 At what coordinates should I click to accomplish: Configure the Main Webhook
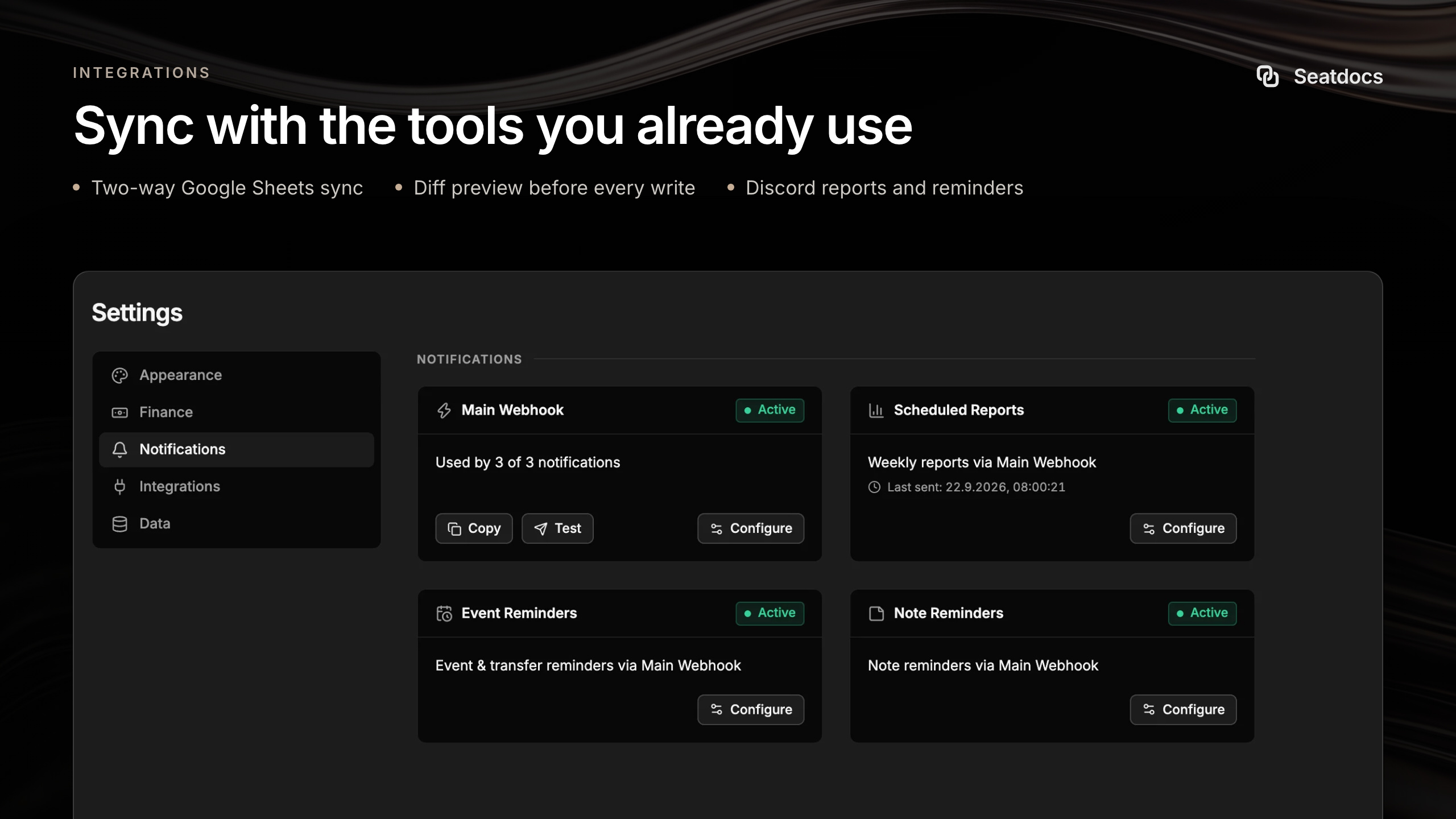point(751,528)
